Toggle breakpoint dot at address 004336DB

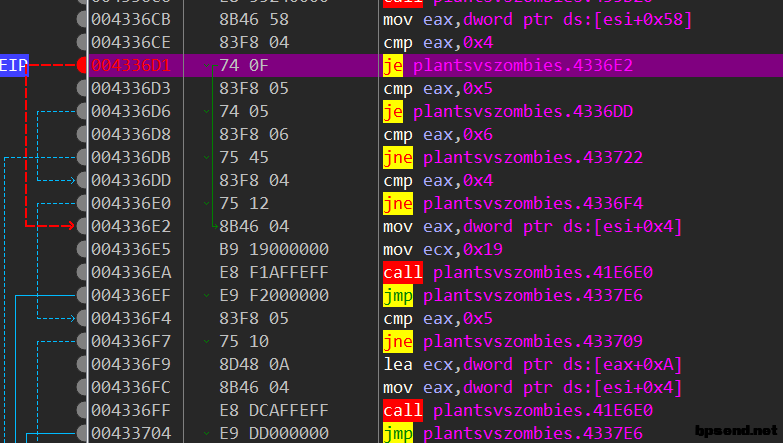click(82, 157)
